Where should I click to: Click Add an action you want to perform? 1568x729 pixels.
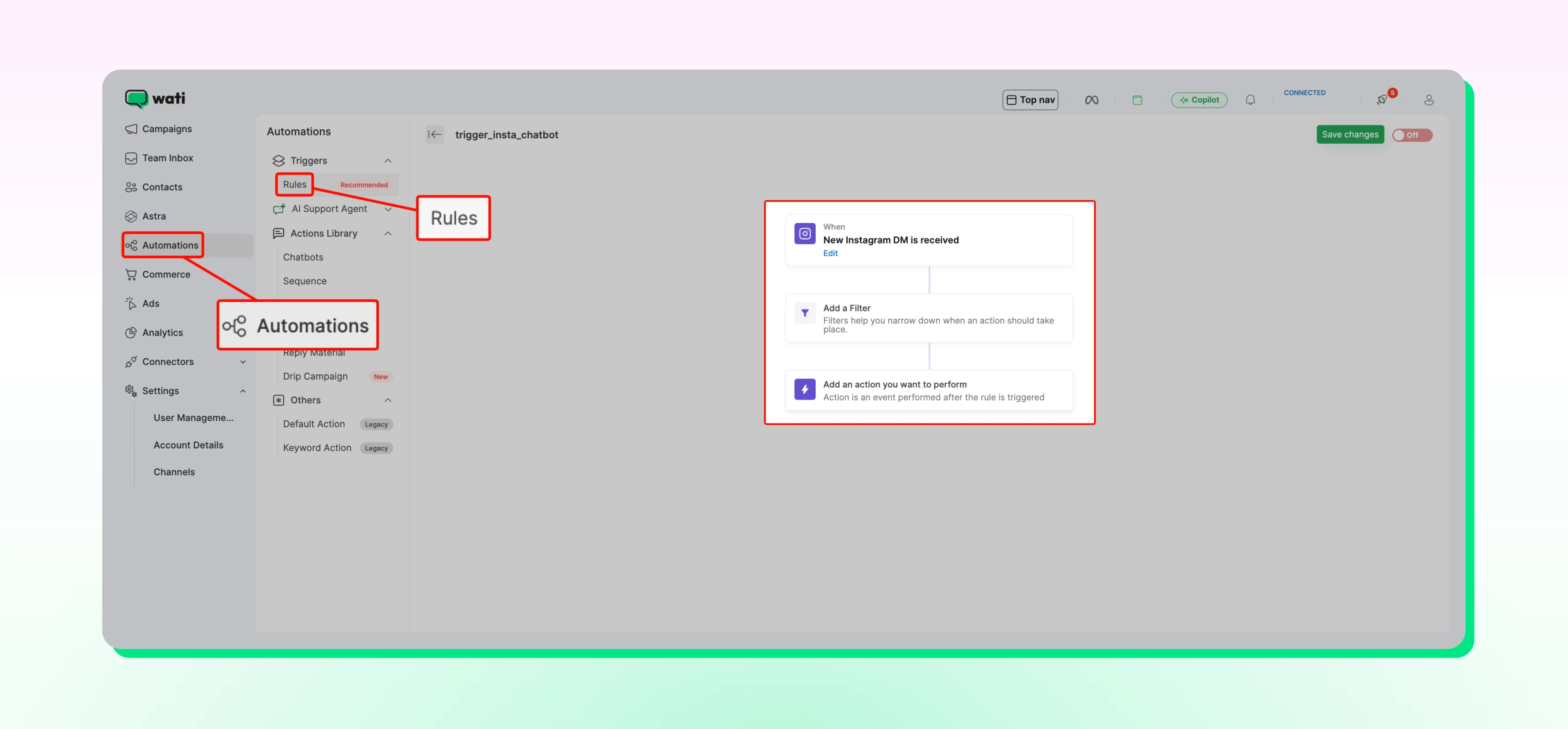pos(929,391)
